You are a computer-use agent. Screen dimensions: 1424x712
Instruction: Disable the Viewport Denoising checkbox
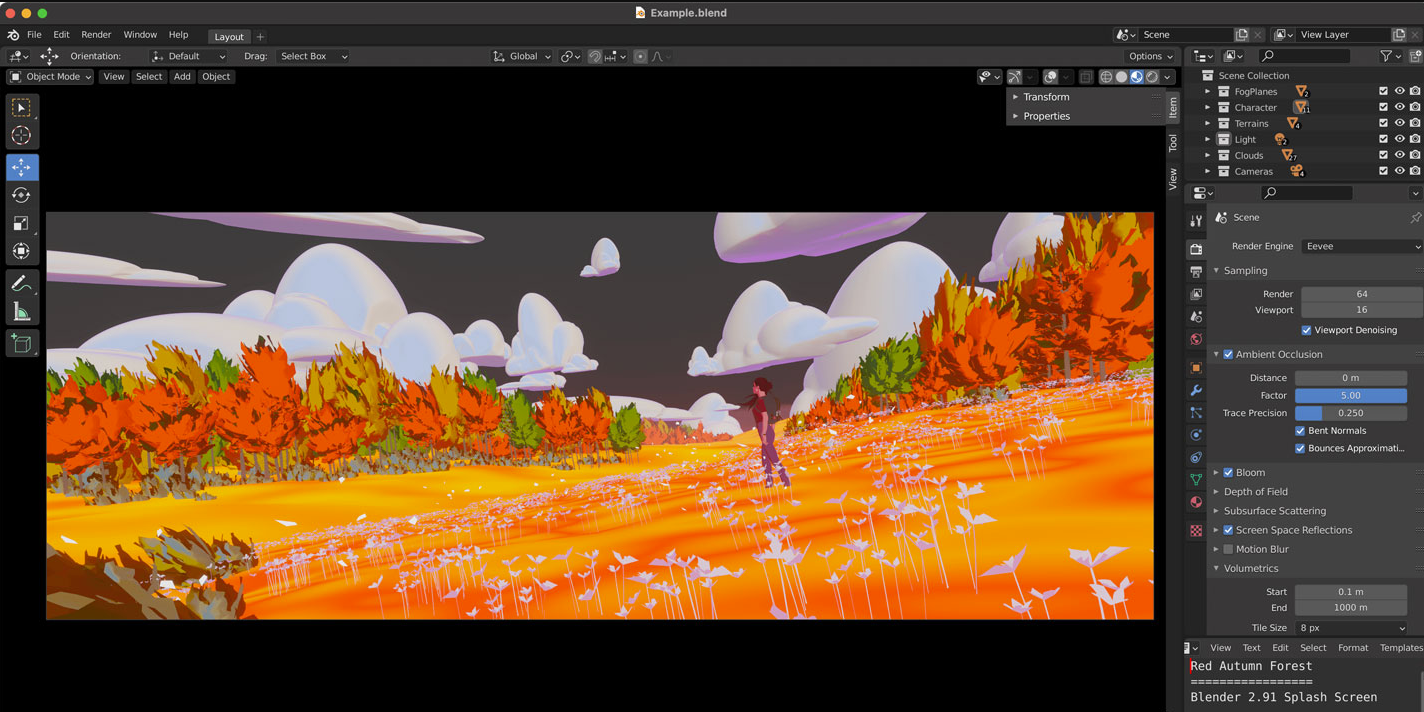tap(1306, 330)
